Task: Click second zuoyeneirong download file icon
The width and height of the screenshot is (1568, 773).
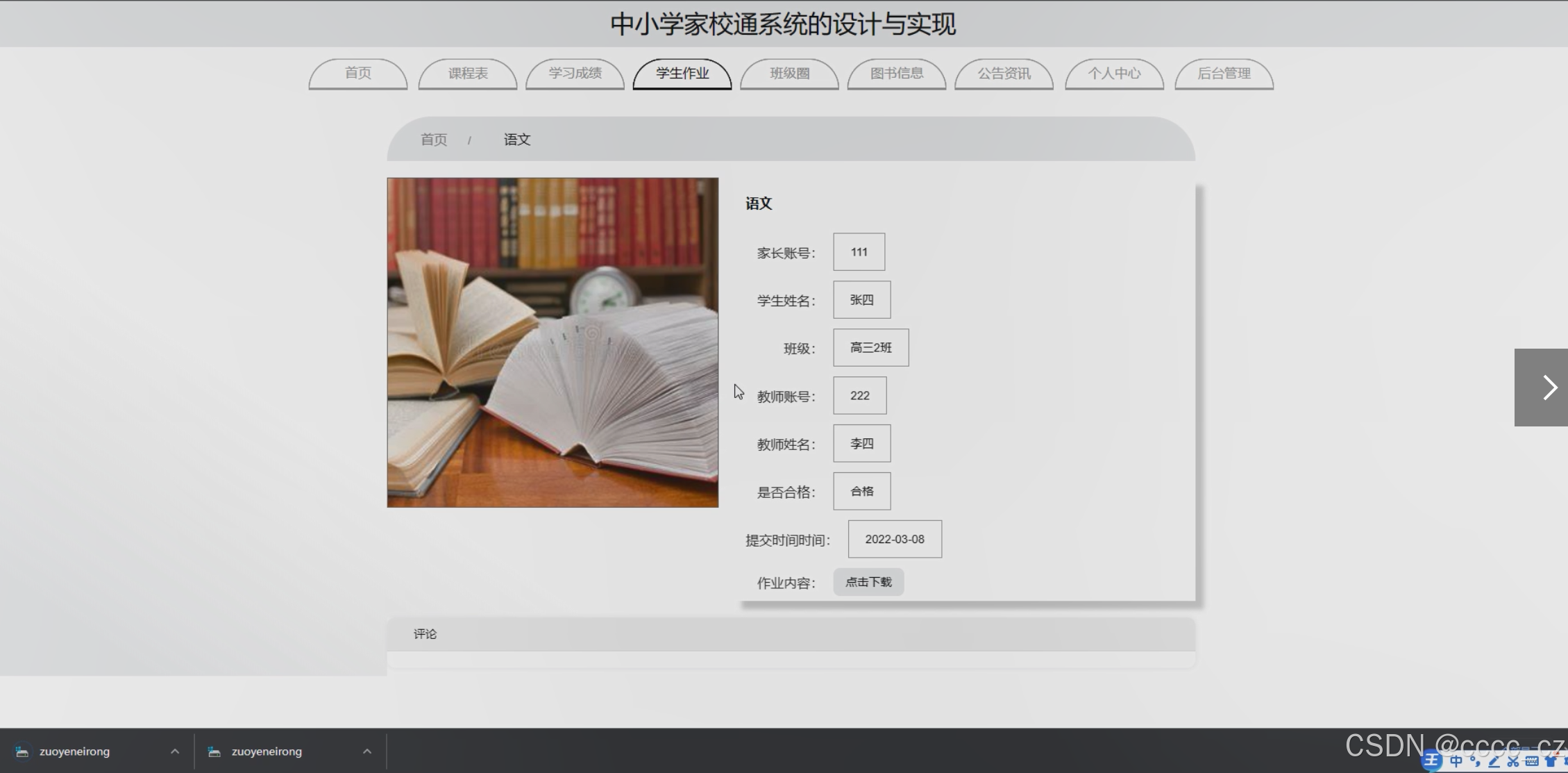Action: point(214,751)
